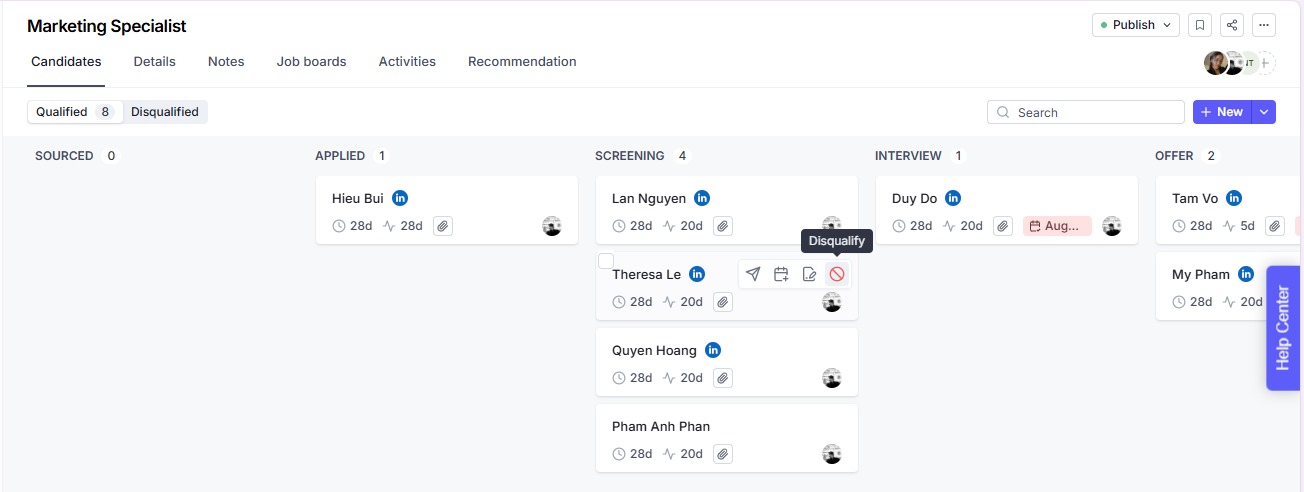Open the Help Center side panel
Image resolution: width=1304 pixels, height=492 pixels.
click(1284, 327)
